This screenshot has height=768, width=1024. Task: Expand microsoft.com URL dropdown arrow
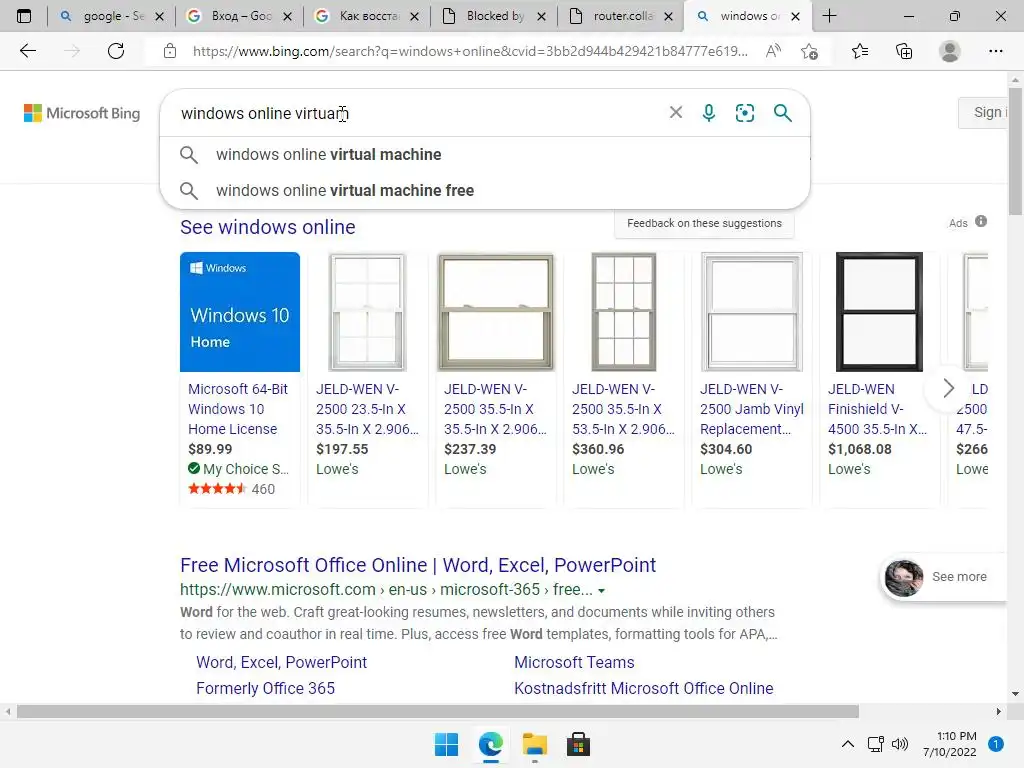[601, 590]
